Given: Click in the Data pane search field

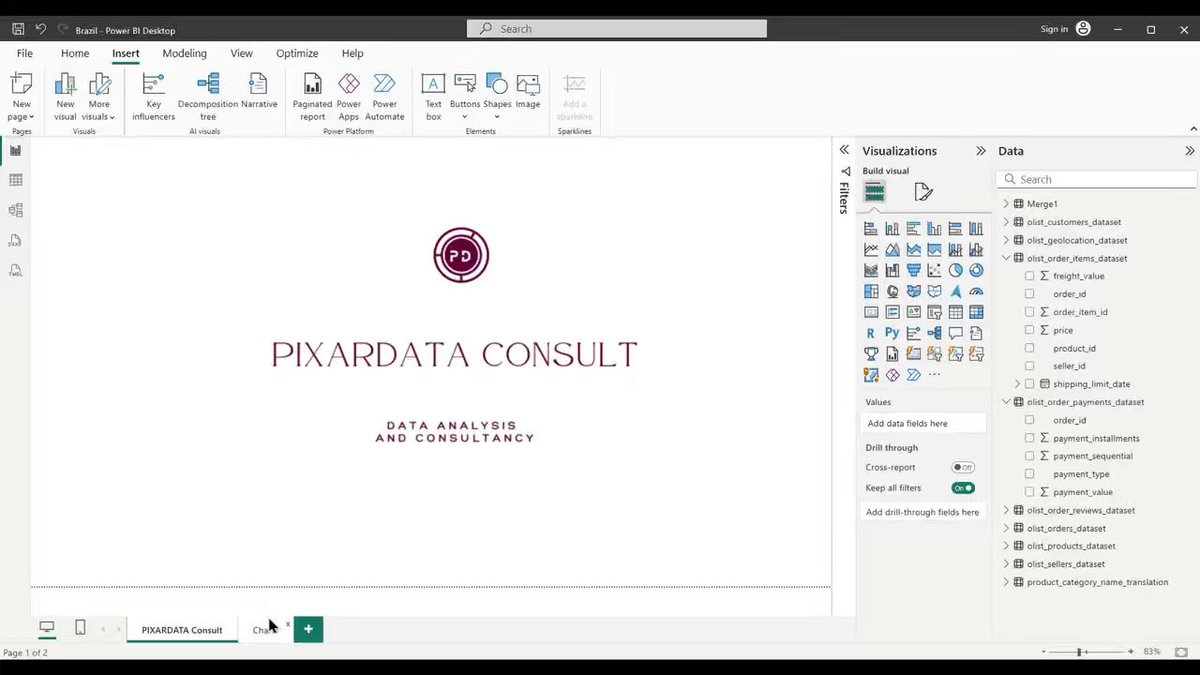Looking at the screenshot, I should (1097, 179).
